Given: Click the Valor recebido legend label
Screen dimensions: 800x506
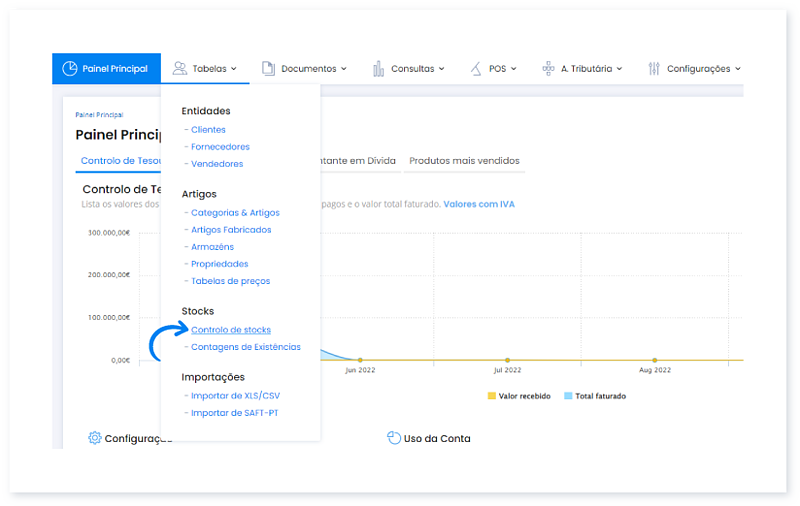Looking at the screenshot, I should 524,396.
